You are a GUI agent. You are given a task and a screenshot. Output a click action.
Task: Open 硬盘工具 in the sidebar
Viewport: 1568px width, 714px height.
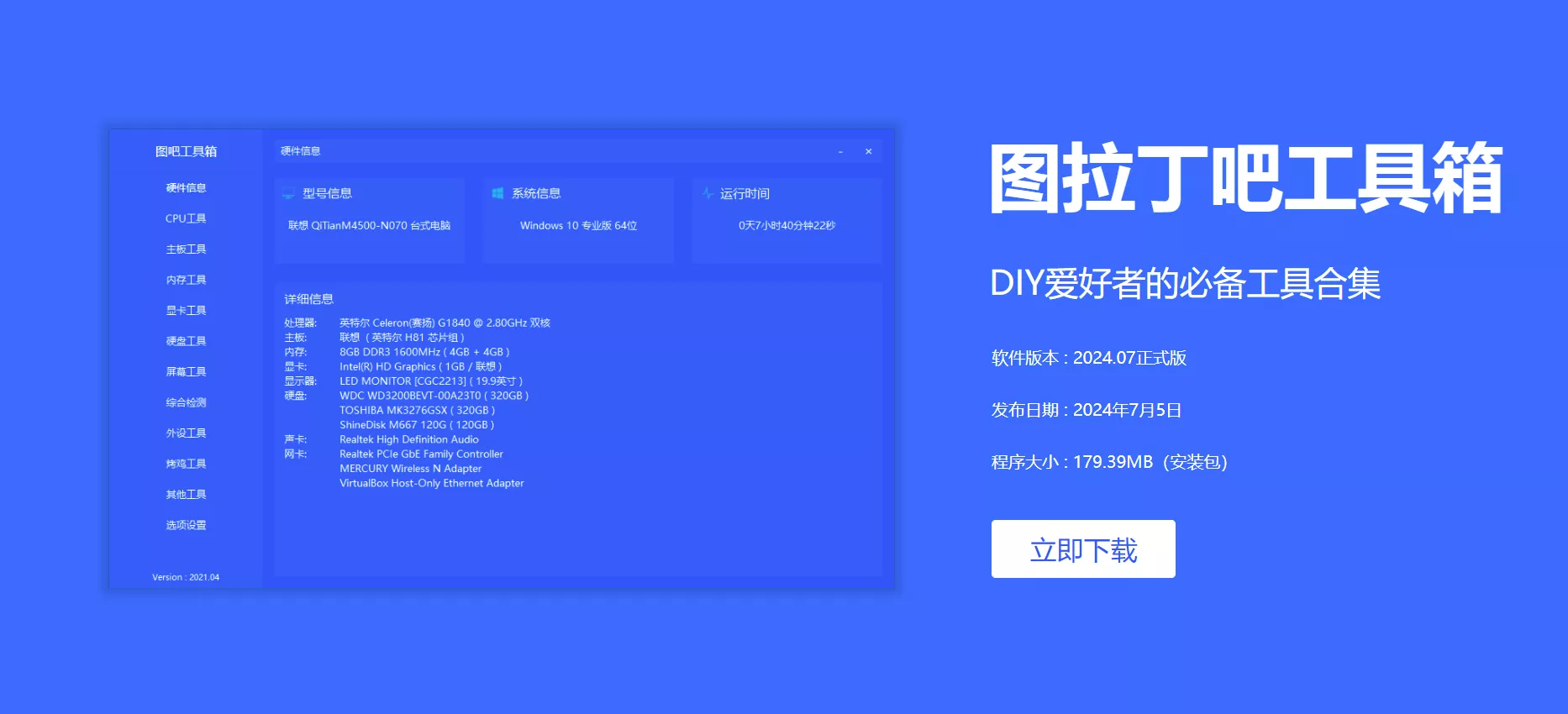(x=186, y=341)
